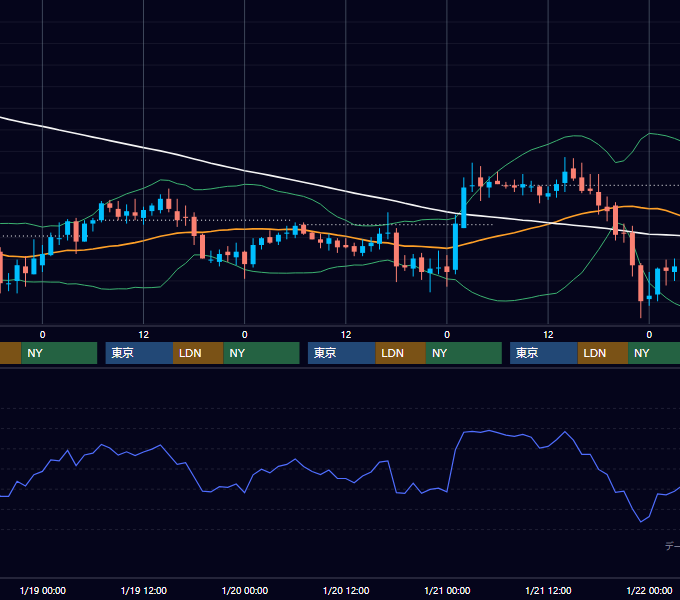Viewport: 680px width, 600px height.
Task: Click the "12" hour label above 1/21 12:00
Action: [548, 335]
